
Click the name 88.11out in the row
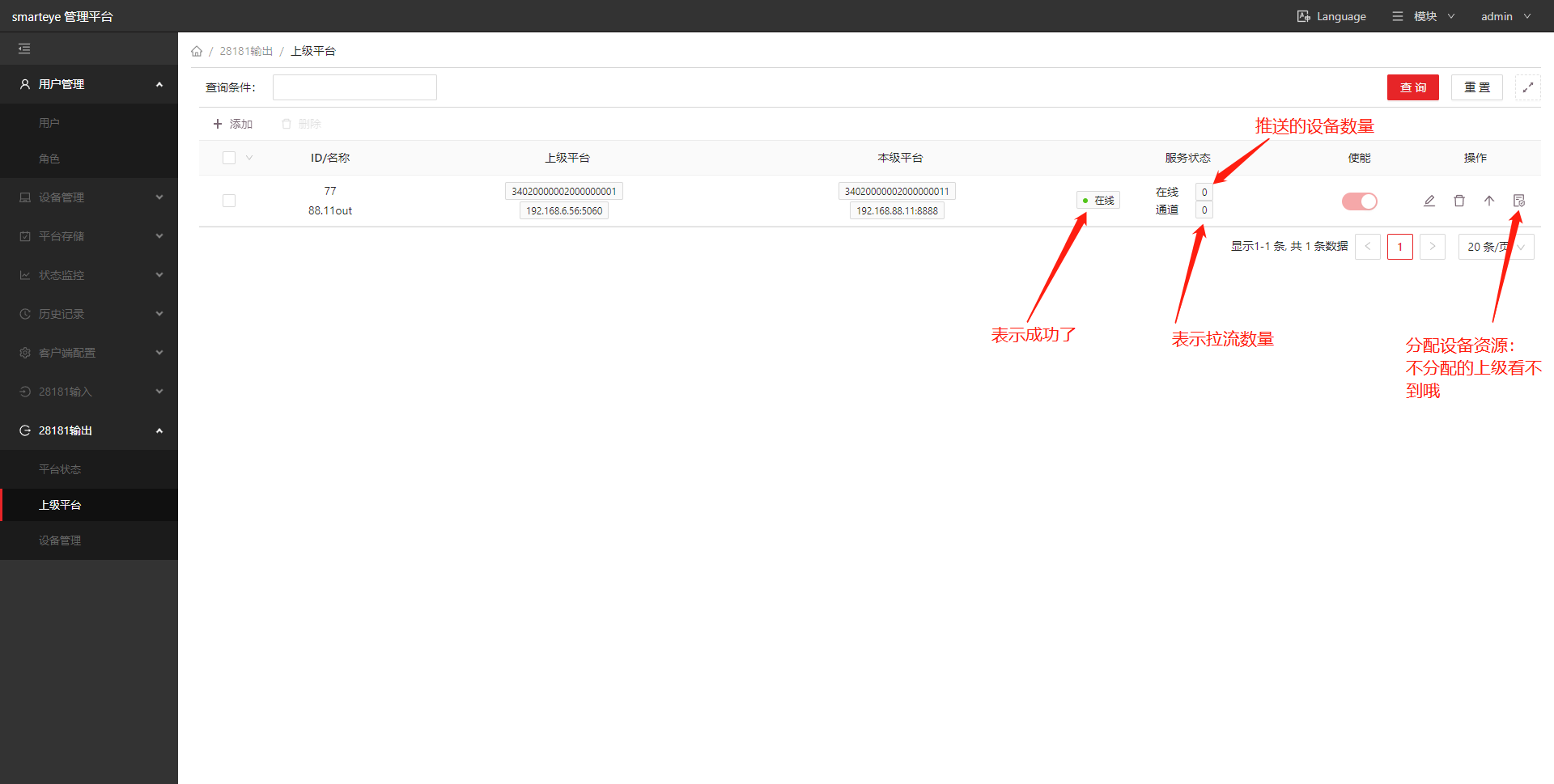[x=330, y=210]
